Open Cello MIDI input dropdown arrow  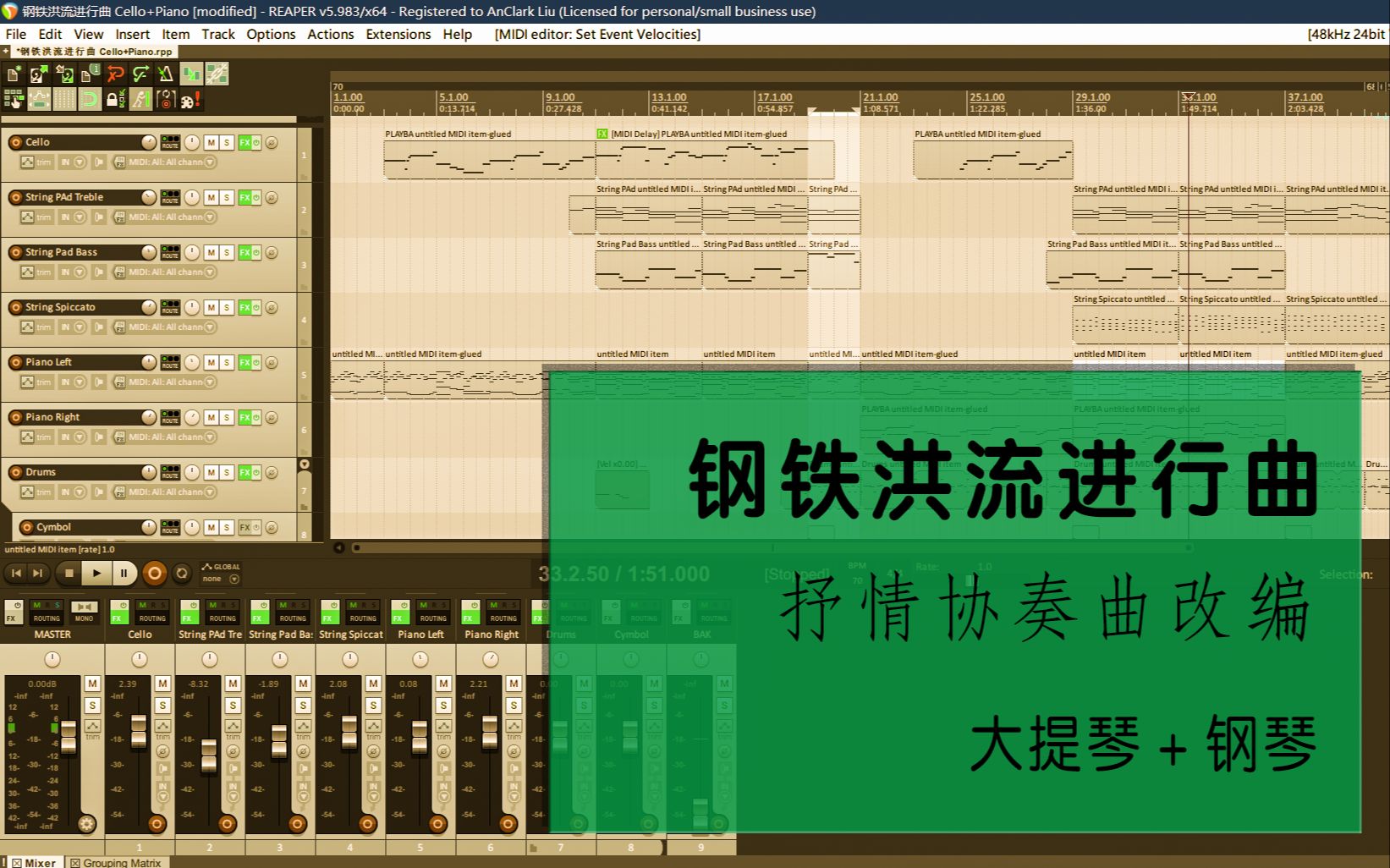210,162
